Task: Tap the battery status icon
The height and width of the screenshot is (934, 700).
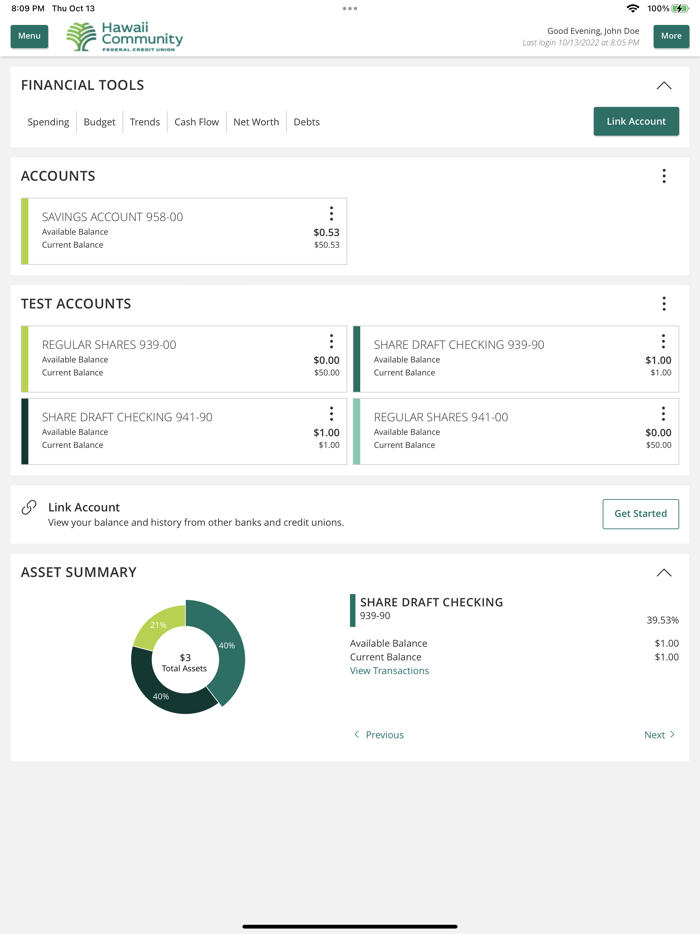Action: coord(680,8)
